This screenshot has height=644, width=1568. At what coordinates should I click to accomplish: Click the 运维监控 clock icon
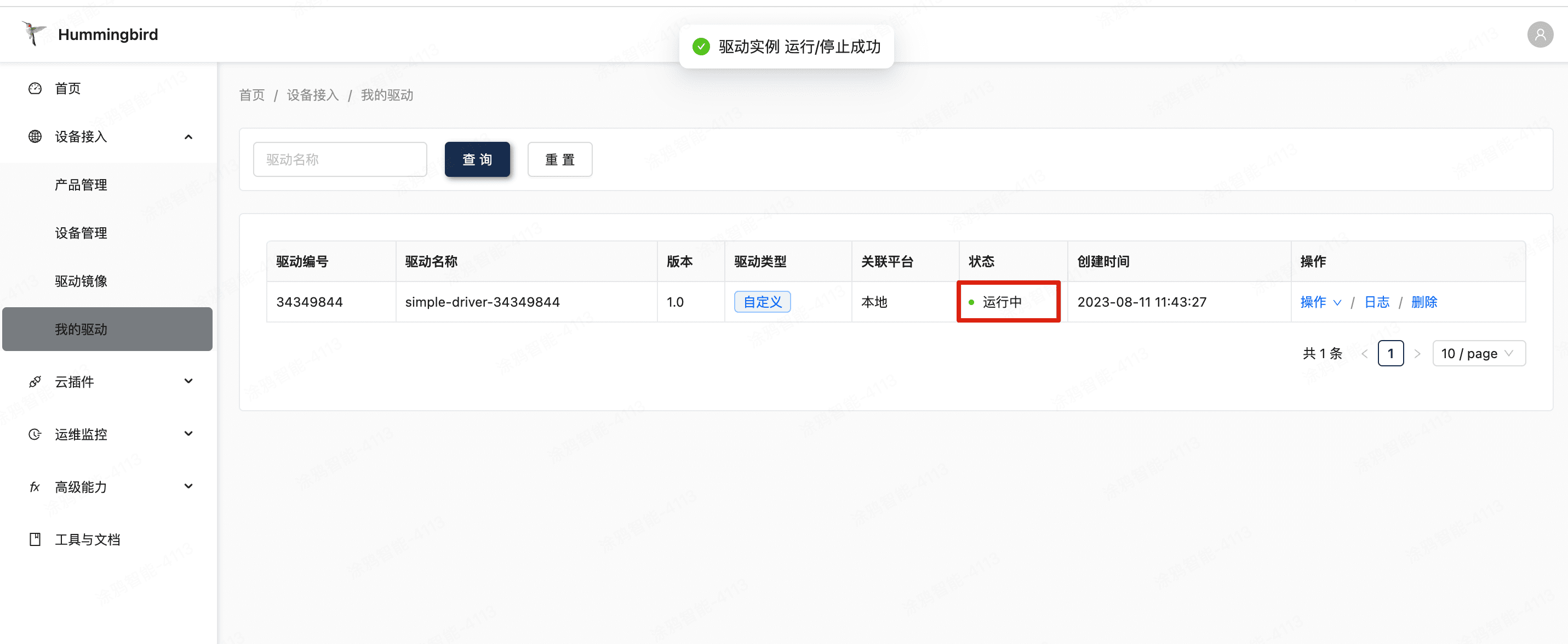(35, 434)
